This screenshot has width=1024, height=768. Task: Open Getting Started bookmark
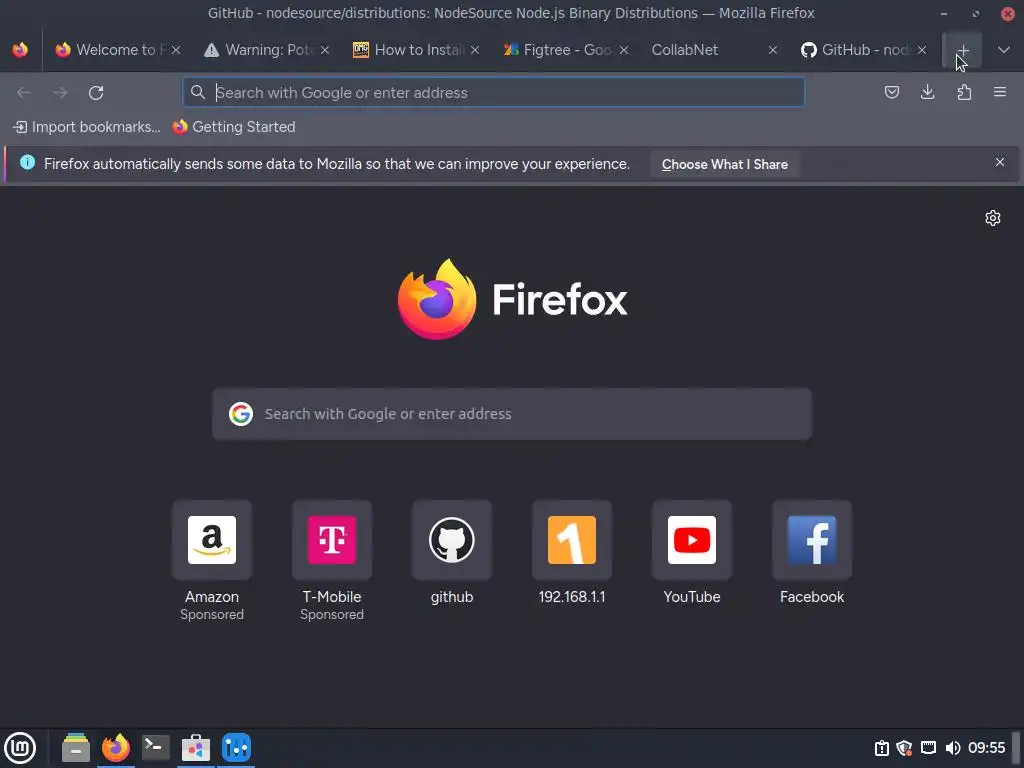[x=234, y=127]
